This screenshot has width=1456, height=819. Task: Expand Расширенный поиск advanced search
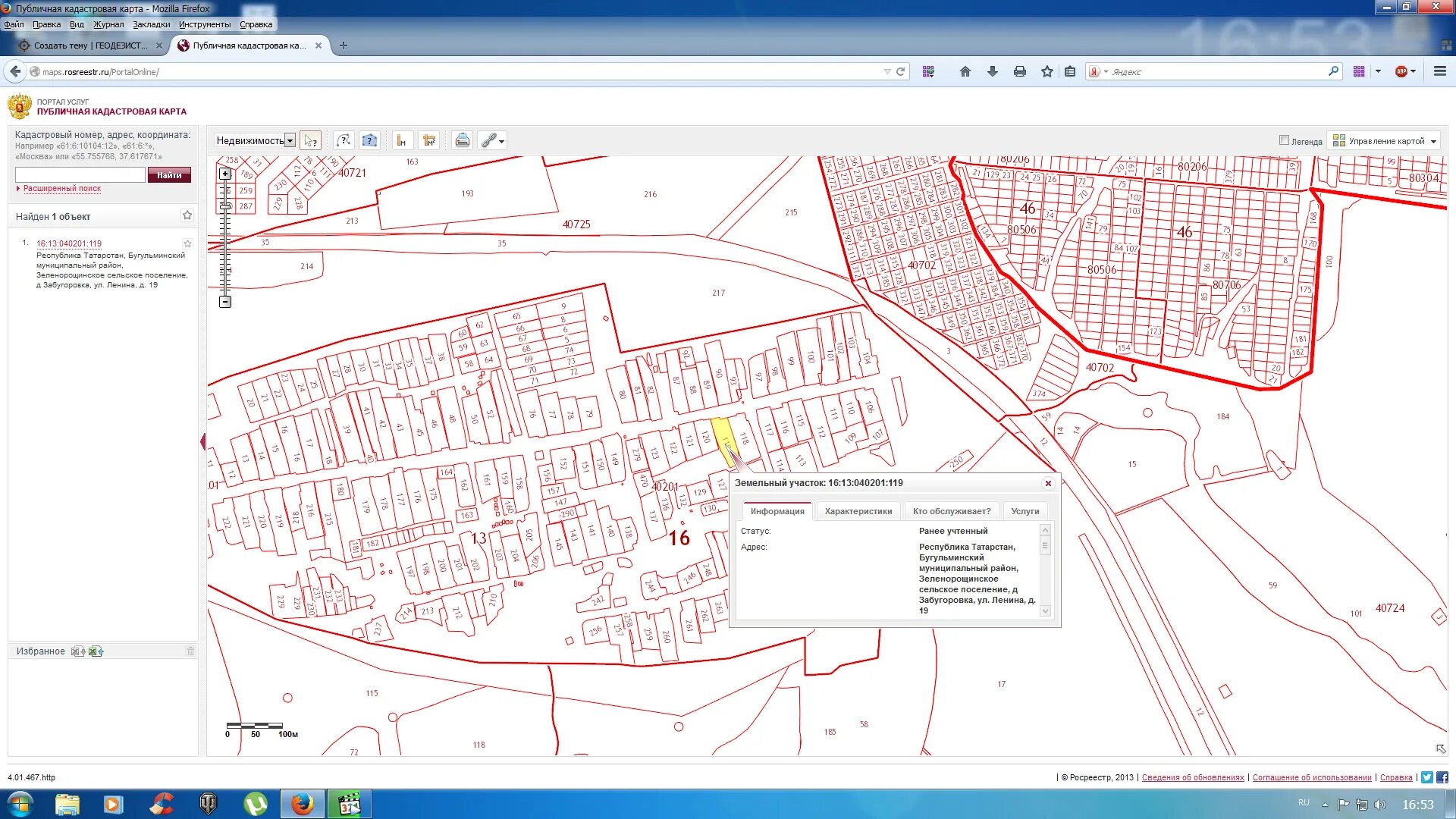click(x=61, y=188)
